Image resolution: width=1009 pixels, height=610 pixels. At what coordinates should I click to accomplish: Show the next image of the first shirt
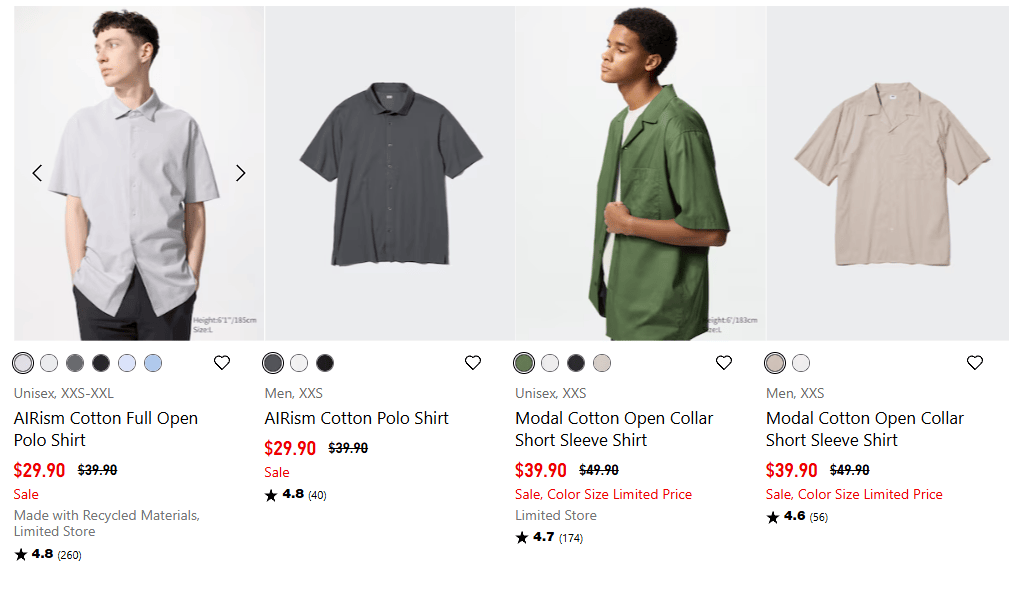click(x=241, y=173)
